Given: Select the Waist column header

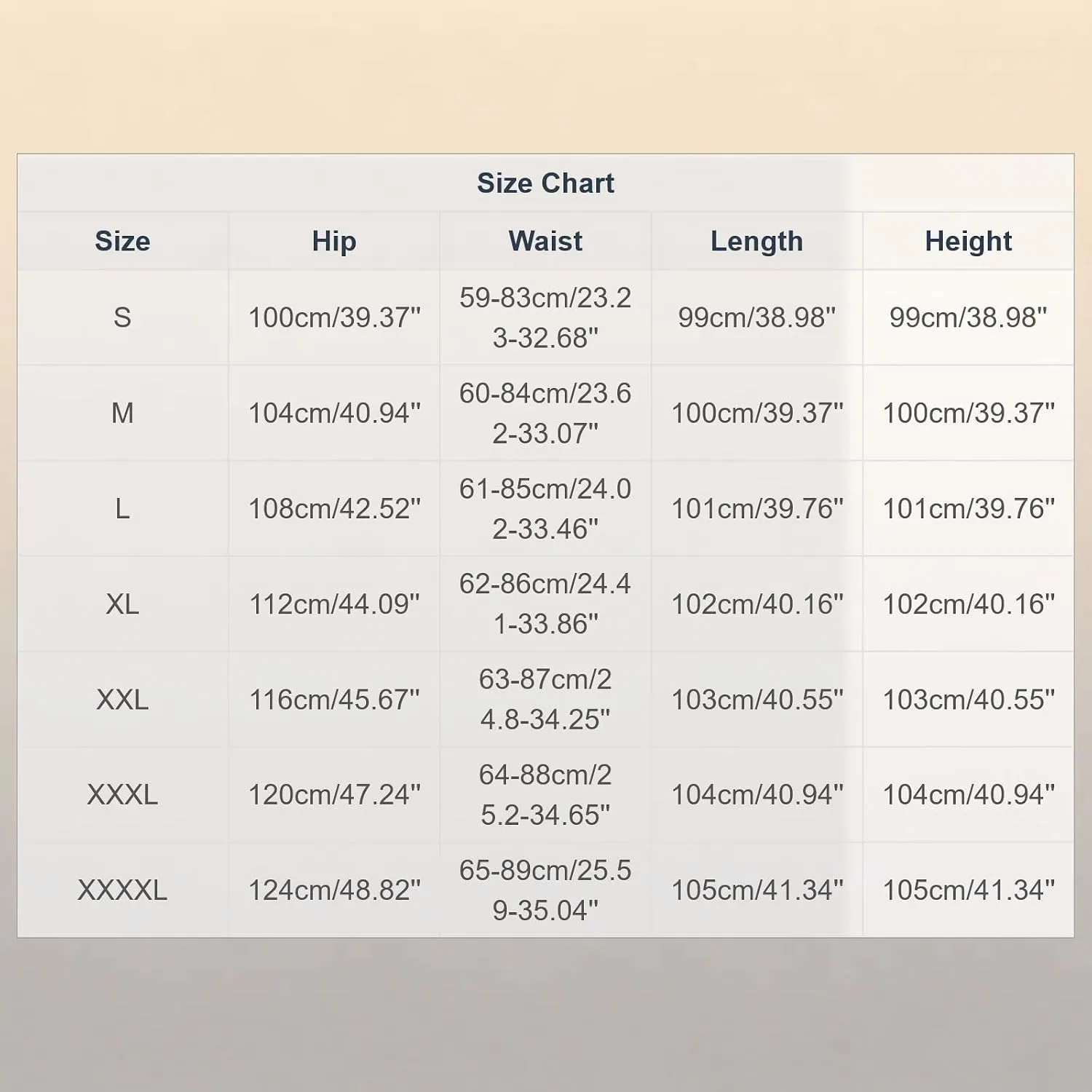Looking at the screenshot, I should 545,241.
